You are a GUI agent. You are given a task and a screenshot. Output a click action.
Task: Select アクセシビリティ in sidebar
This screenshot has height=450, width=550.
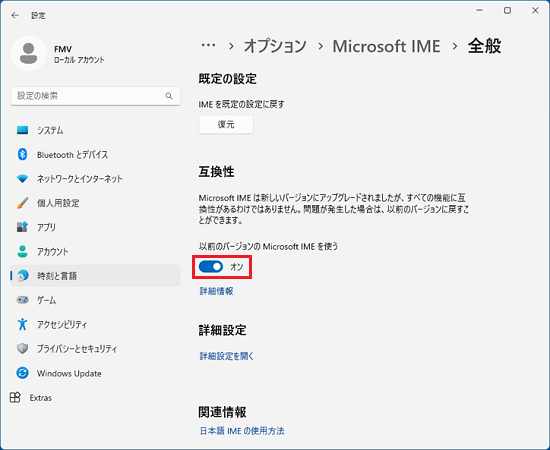click(x=95, y=324)
